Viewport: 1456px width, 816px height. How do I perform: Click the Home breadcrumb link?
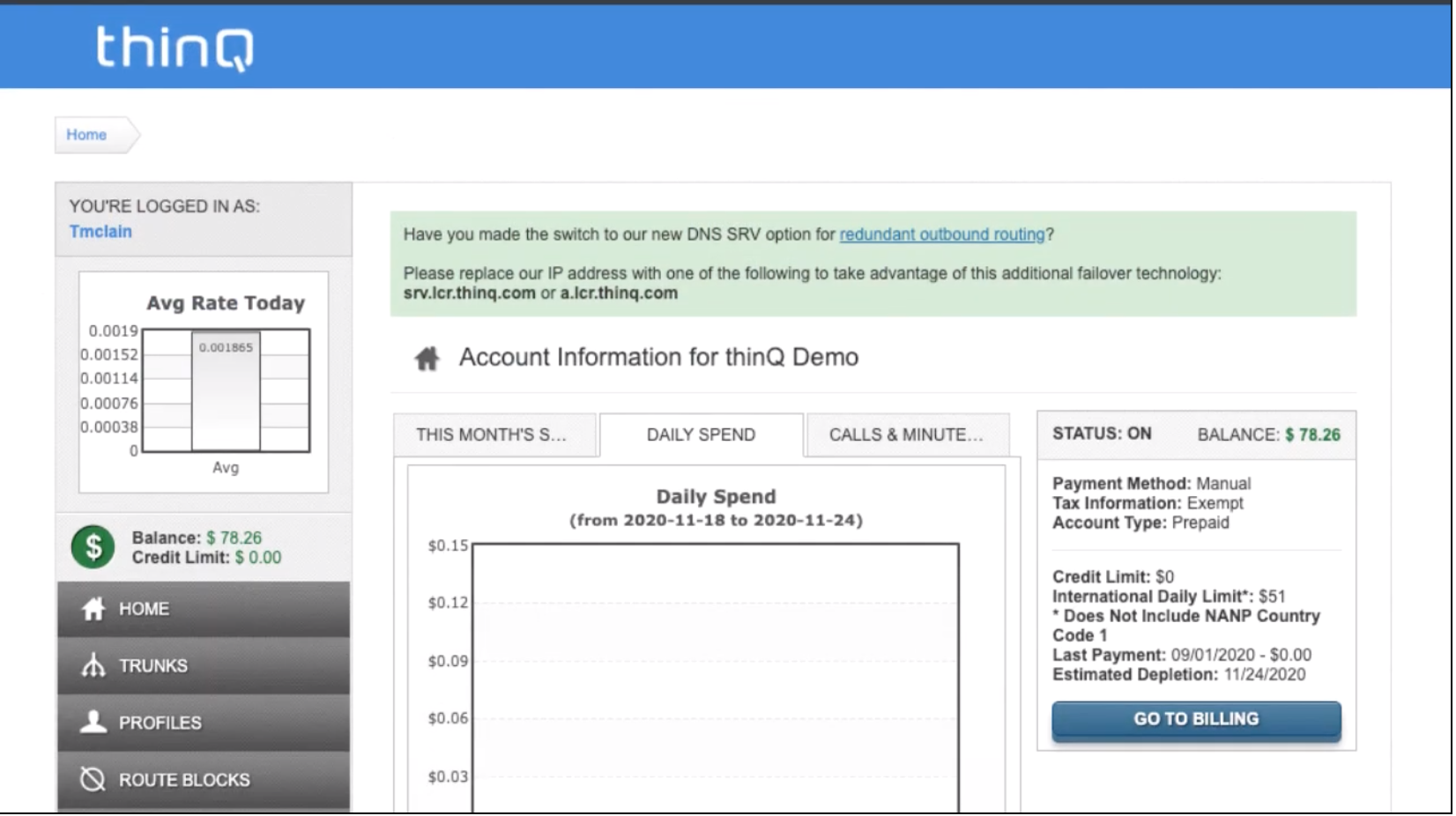pyautogui.click(x=86, y=135)
